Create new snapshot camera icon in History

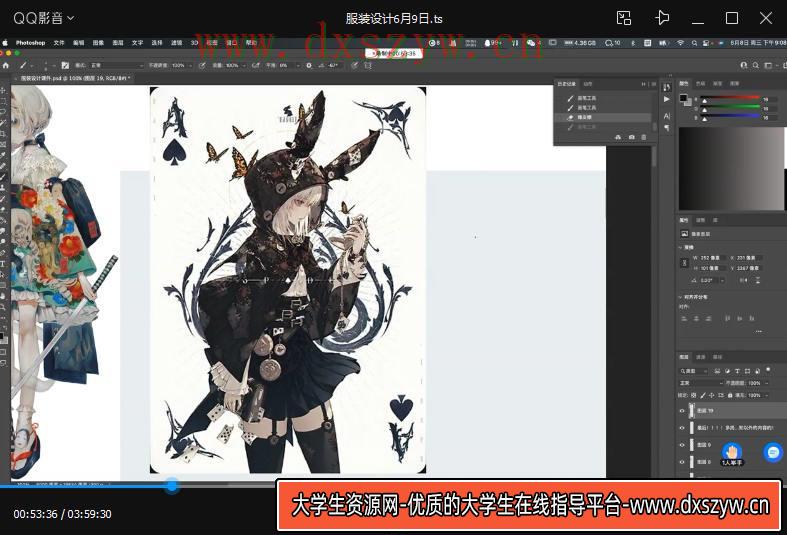coord(631,137)
